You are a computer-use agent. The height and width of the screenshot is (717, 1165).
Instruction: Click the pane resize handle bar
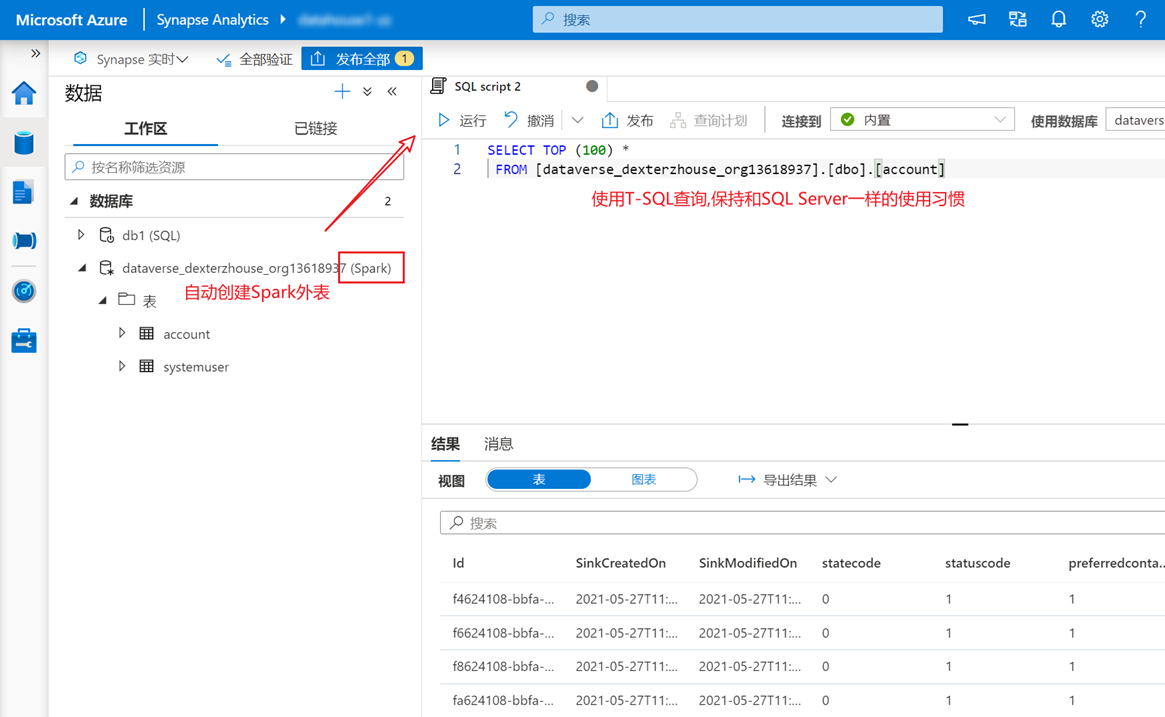[x=960, y=424]
